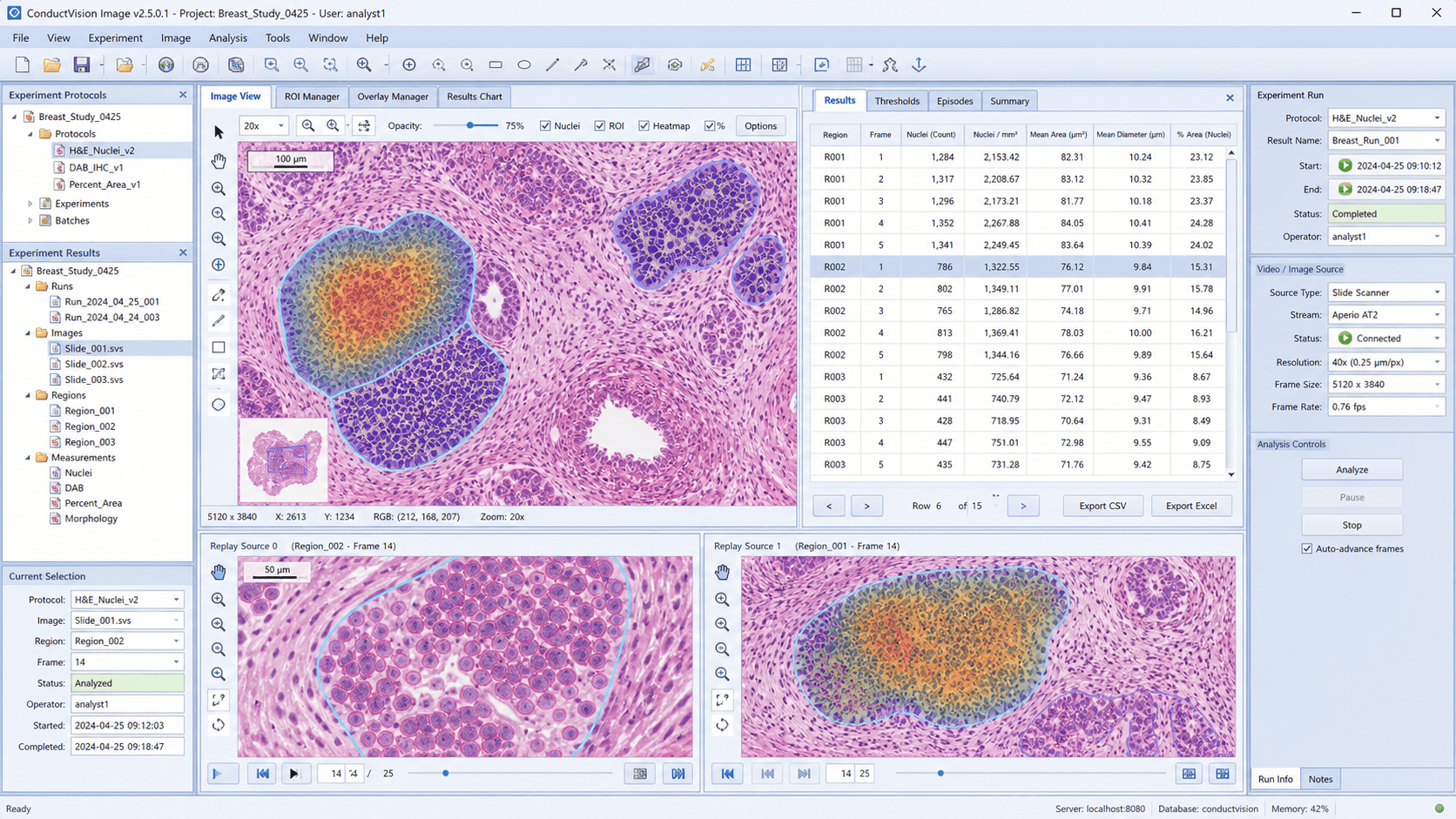Screen dimensions: 1456x819
Task: Skip to first frame in Replay Source 1
Action: click(x=727, y=773)
